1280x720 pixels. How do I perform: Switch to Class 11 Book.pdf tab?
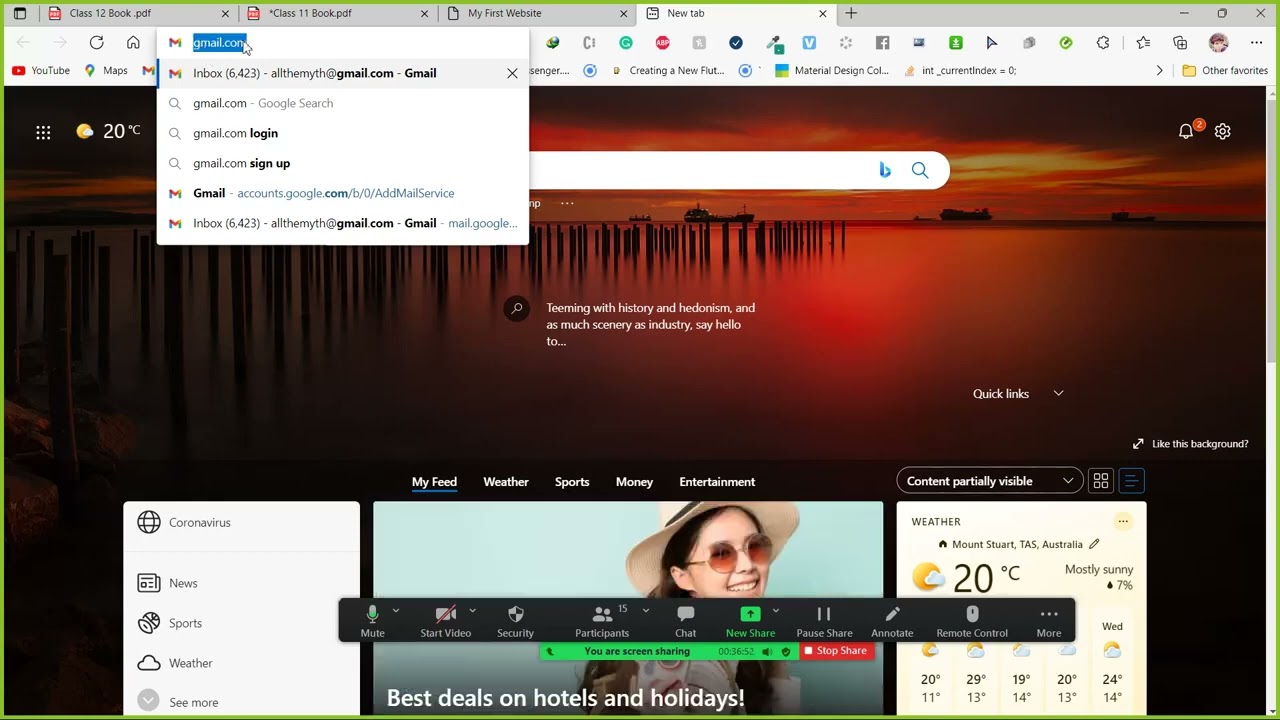point(338,14)
